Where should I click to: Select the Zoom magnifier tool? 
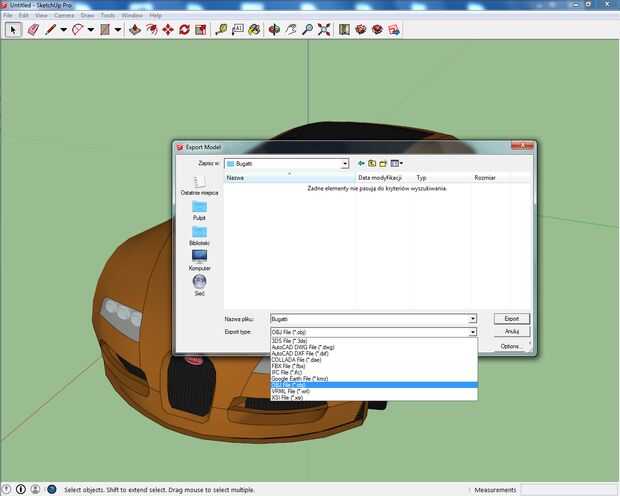pyautogui.click(x=307, y=30)
